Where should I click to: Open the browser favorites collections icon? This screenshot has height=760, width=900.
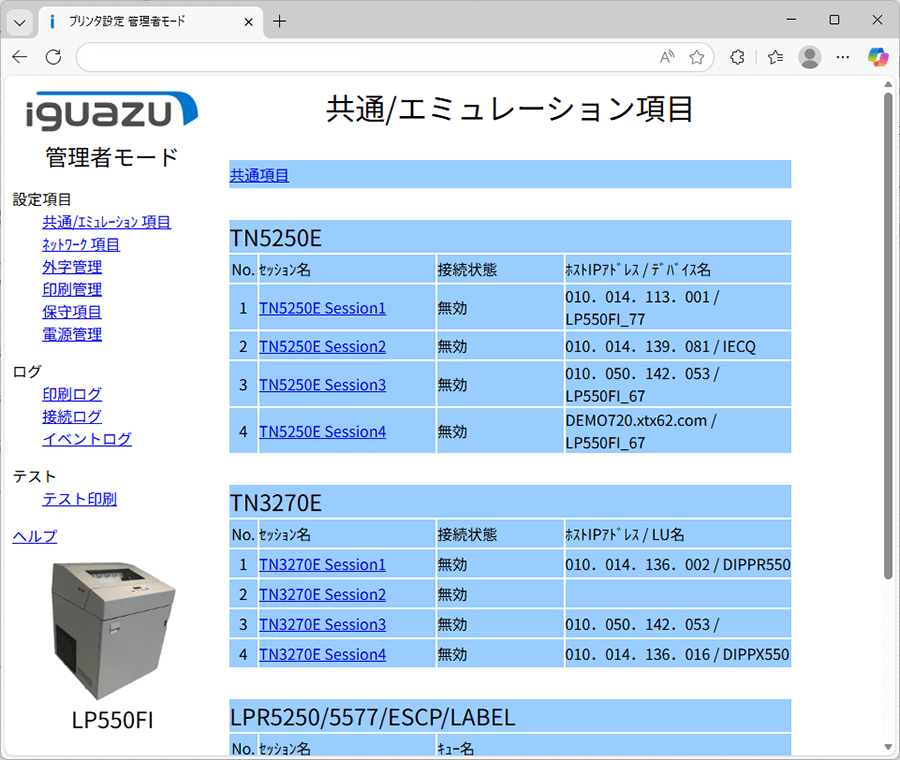[x=774, y=57]
